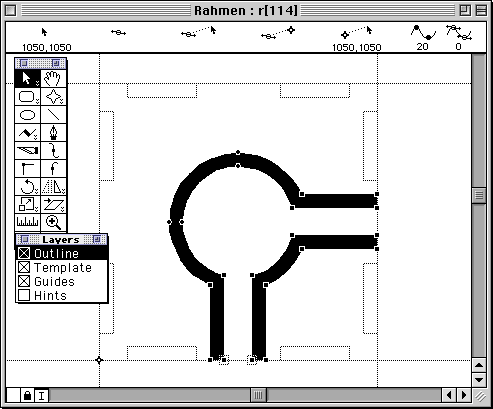Expand the Flip tool options arrow

tap(63, 191)
